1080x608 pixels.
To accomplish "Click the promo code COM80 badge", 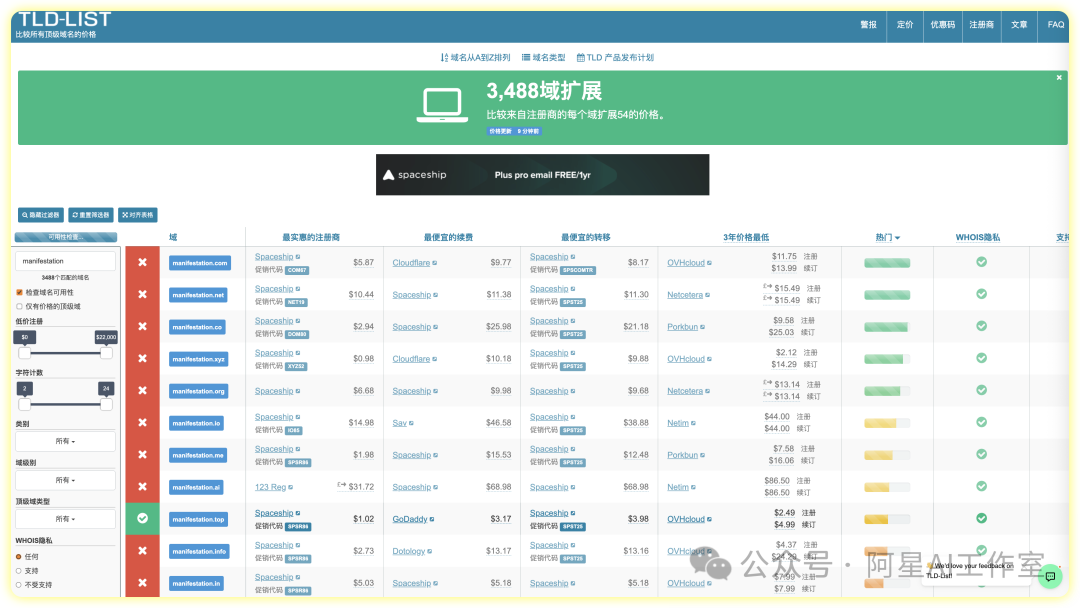I will point(297,334).
